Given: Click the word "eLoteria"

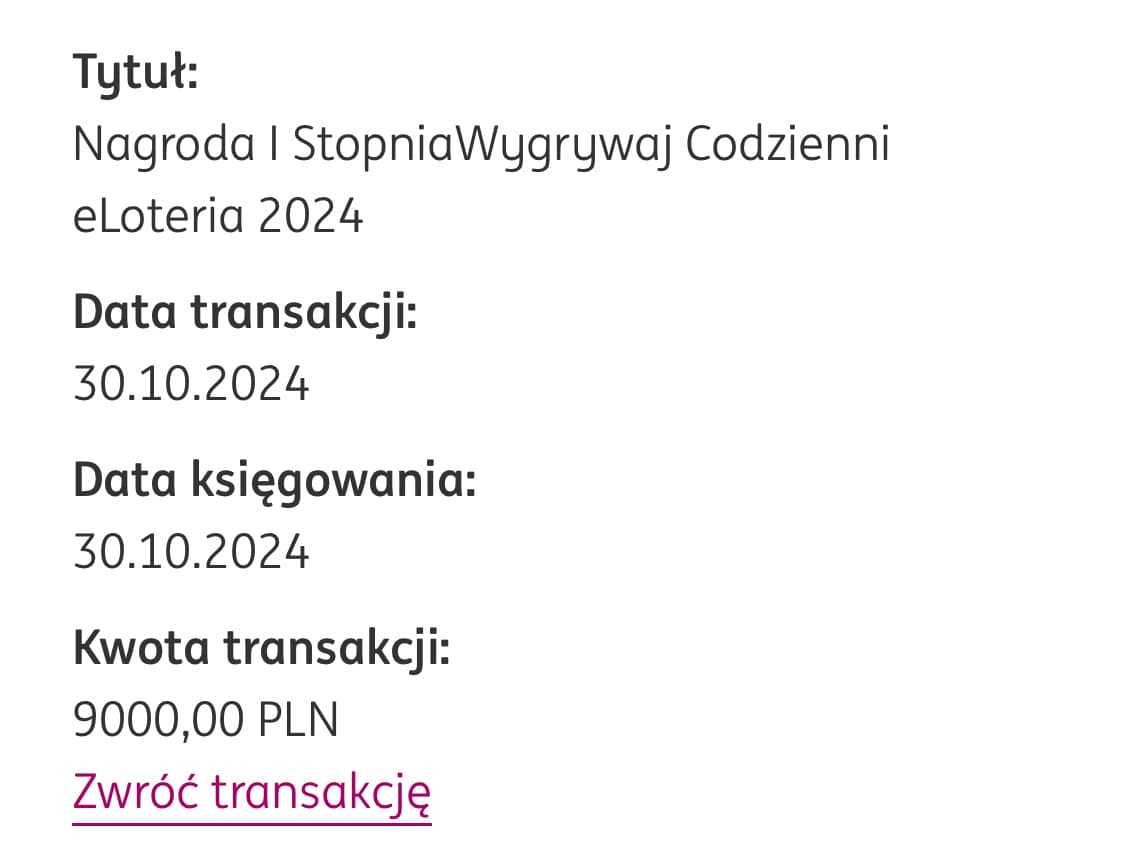Looking at the screenshot, I should tap(158, 216).
